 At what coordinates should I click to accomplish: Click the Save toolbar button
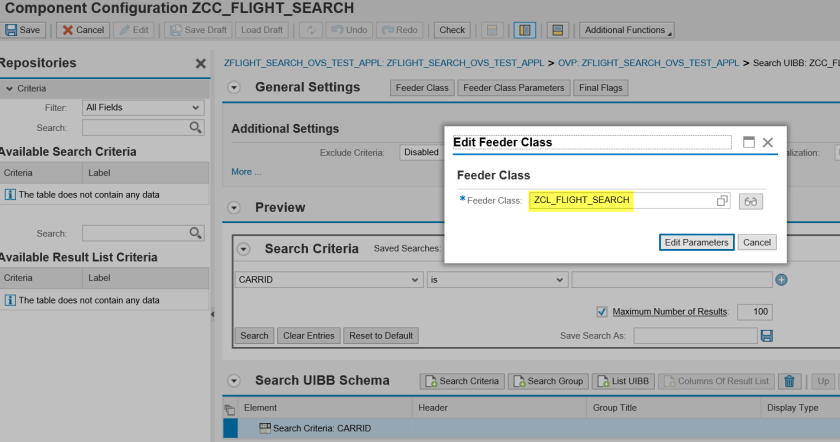point(22,30)
